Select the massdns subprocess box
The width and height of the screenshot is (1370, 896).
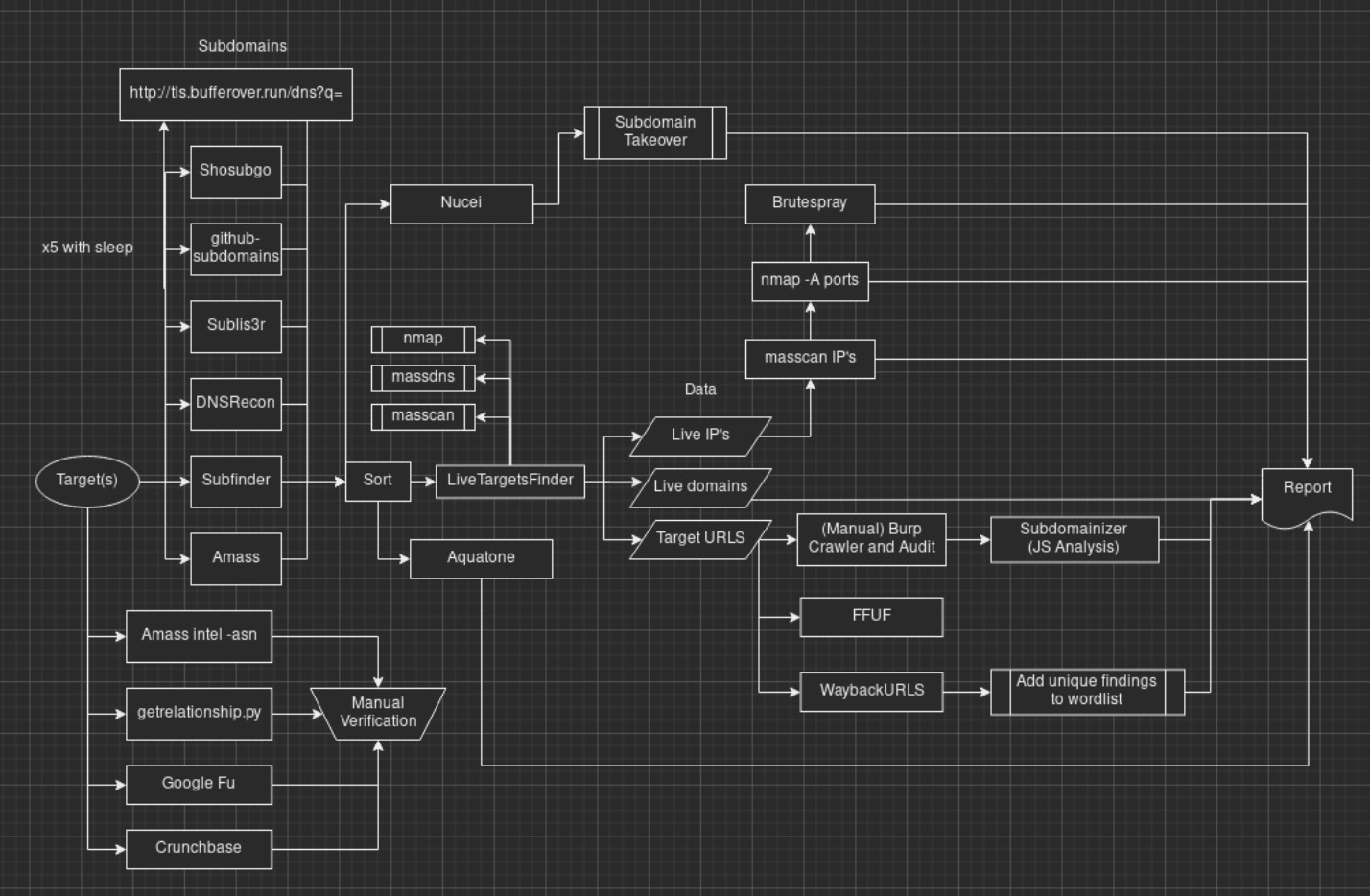point(423,378)
